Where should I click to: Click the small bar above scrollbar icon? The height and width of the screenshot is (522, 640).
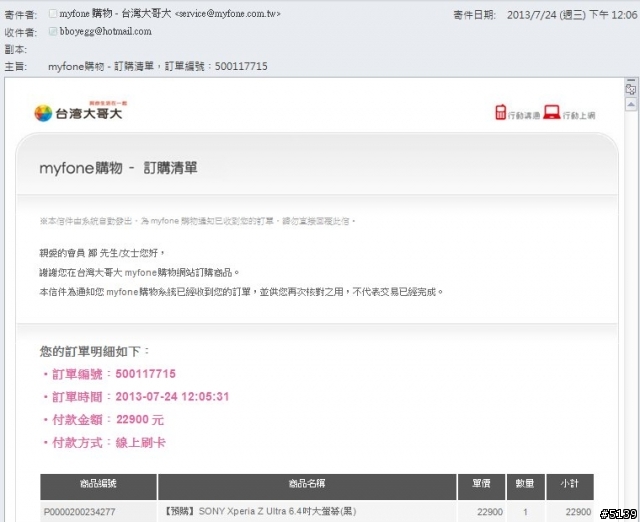click(x=631, y=80)
